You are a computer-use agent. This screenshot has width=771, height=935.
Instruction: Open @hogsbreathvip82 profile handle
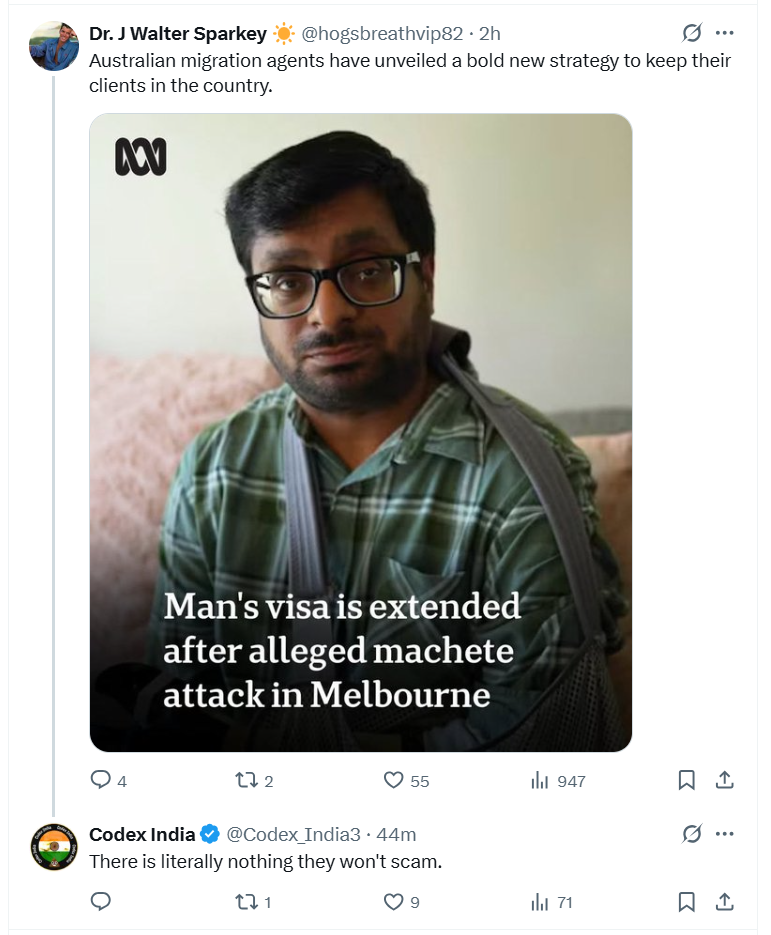[382, 33]
